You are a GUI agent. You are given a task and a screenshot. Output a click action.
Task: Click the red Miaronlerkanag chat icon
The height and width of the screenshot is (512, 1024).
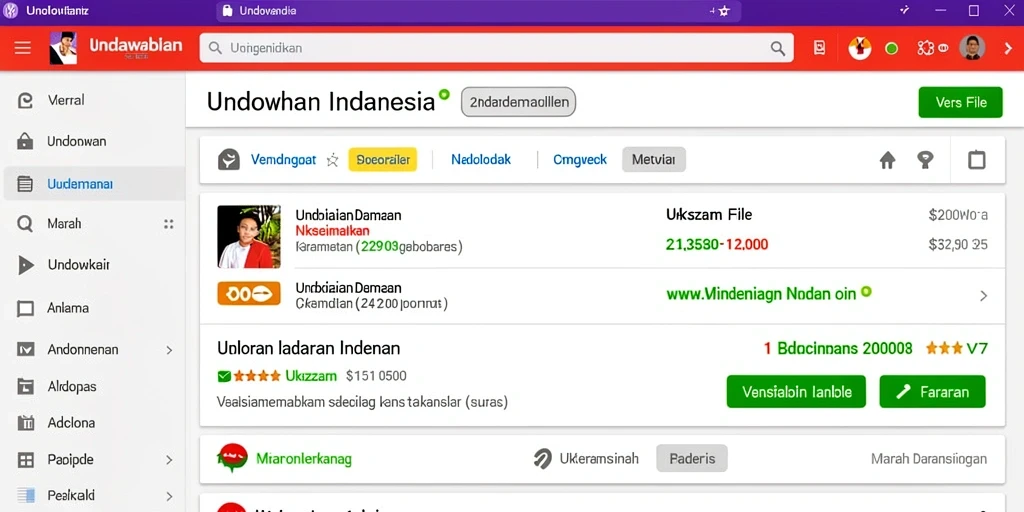click(x=232, y=458)
